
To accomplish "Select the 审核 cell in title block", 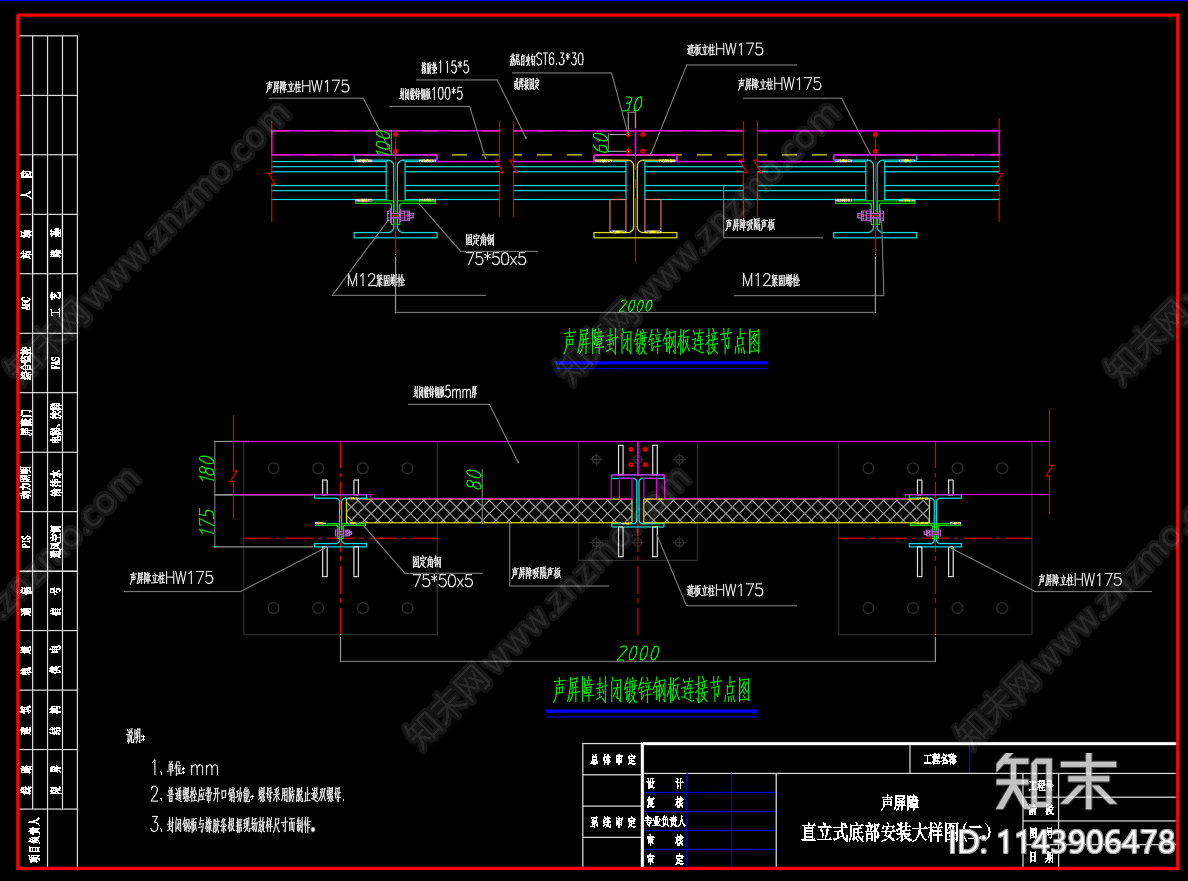I will pyautogui.click(x=664, y=840).
